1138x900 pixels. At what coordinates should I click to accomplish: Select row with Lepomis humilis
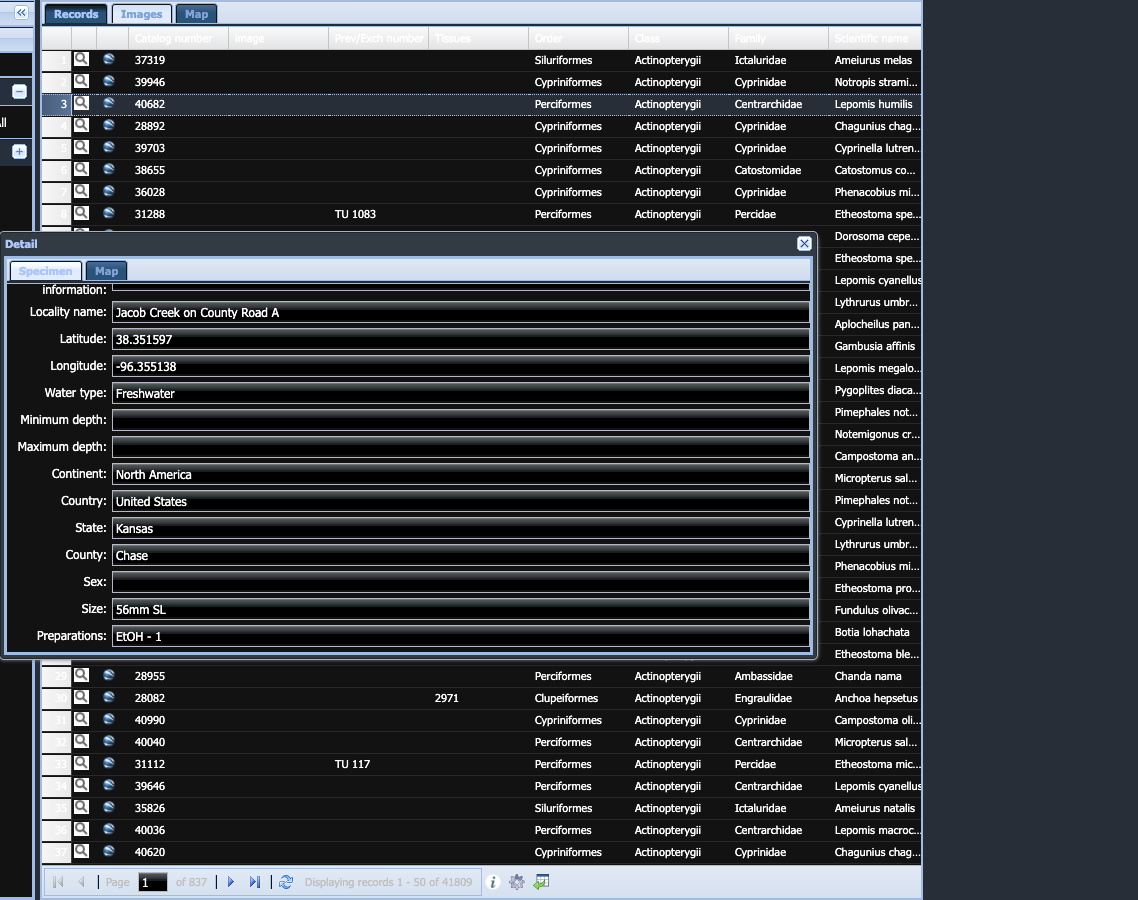[481, 104]
